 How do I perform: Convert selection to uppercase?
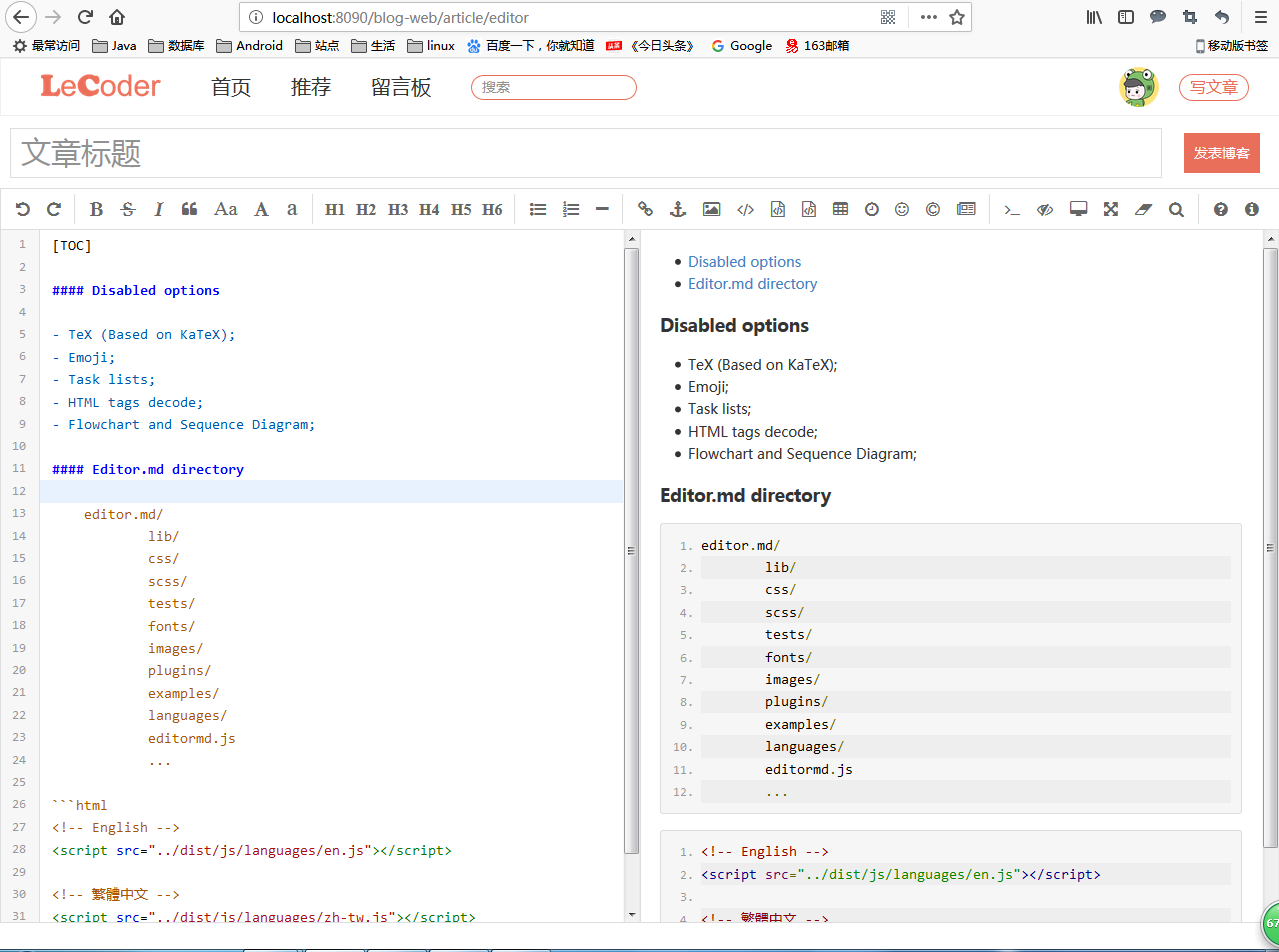click(261, 209)
